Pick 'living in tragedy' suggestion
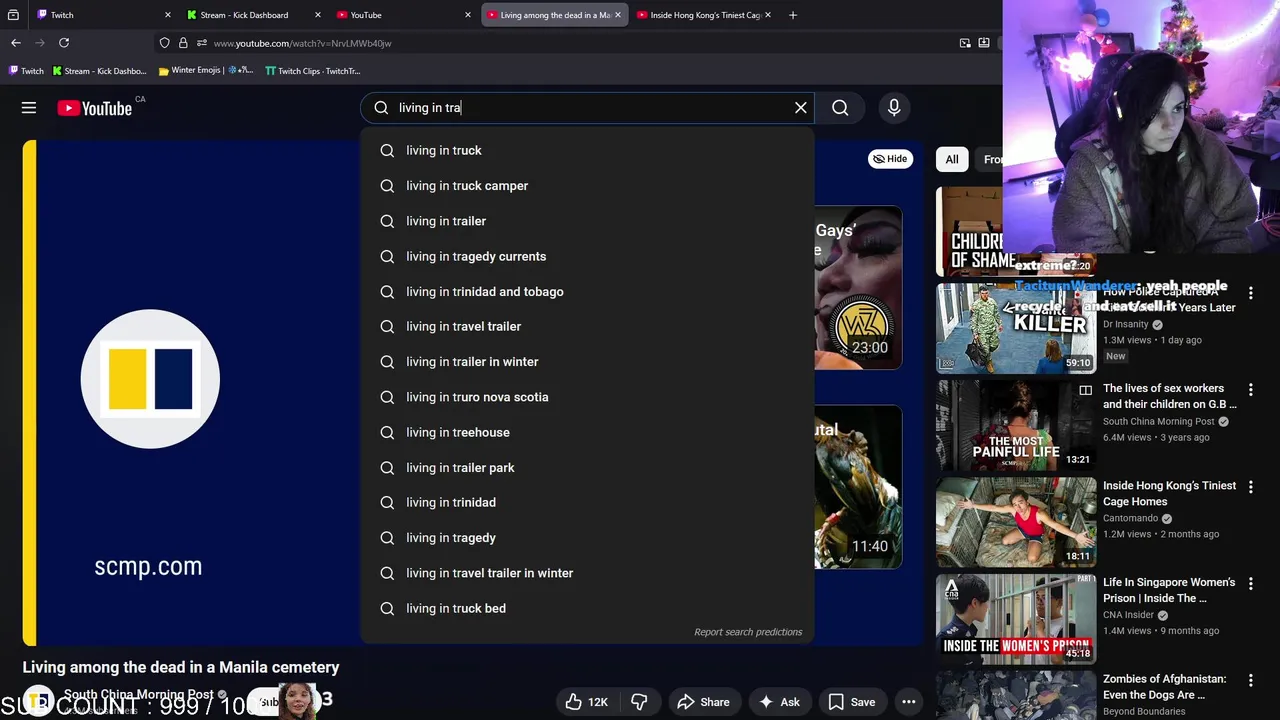 point(587,538)
